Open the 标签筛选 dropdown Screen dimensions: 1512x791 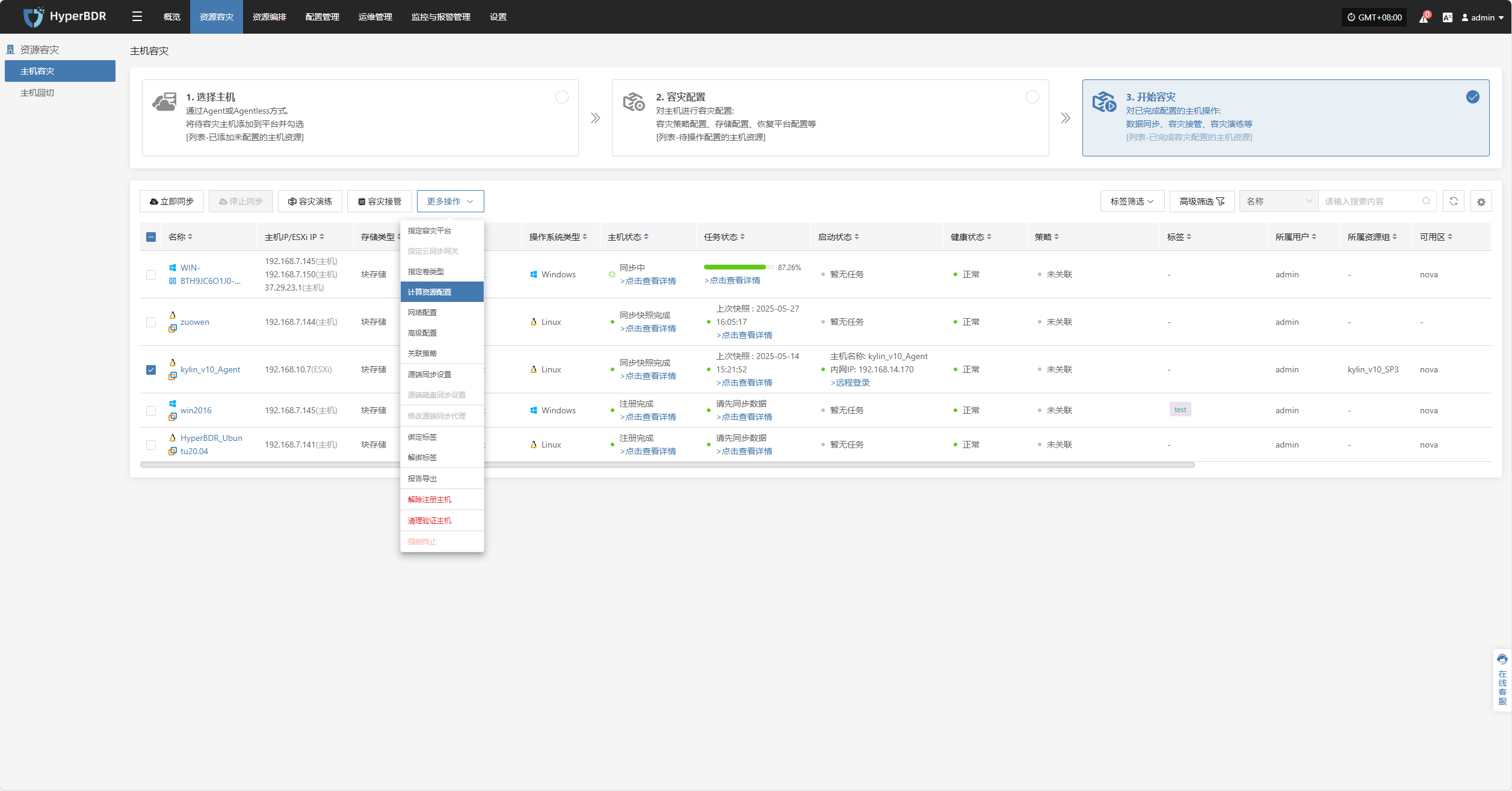click(1132, 202)
